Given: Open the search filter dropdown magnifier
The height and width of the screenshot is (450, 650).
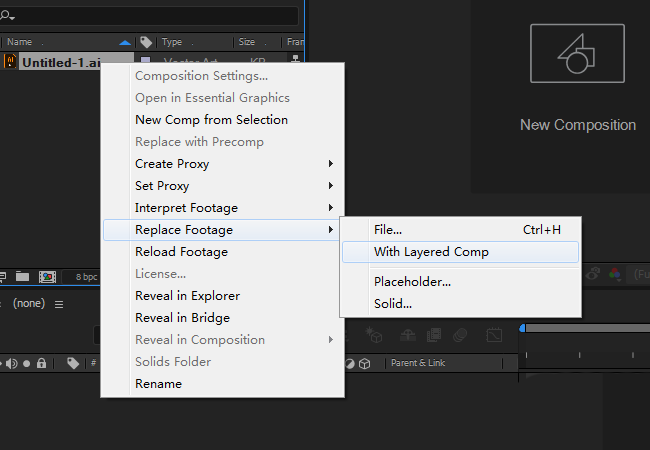Looking at the screenshot, I should point(6,16).
